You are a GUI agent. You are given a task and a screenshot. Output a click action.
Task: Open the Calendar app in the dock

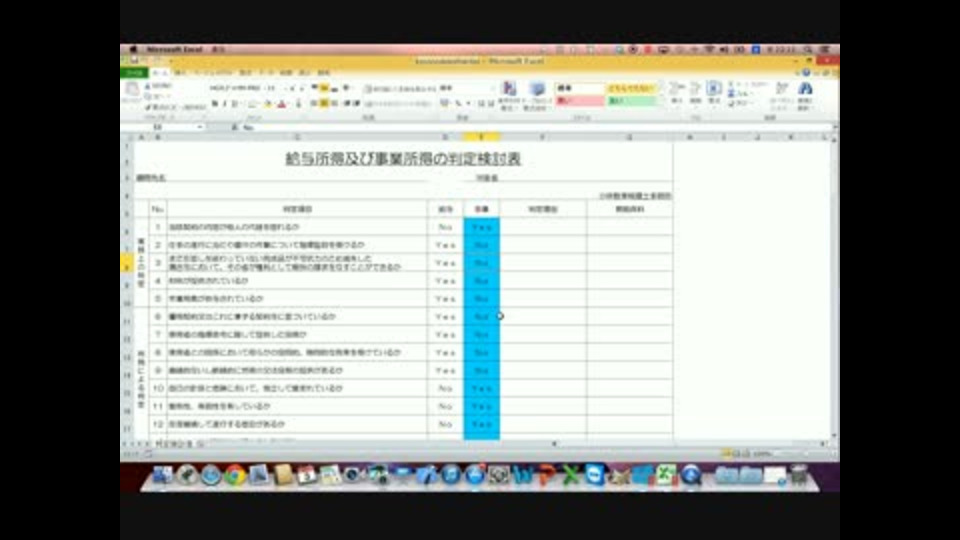click(306, 475)
